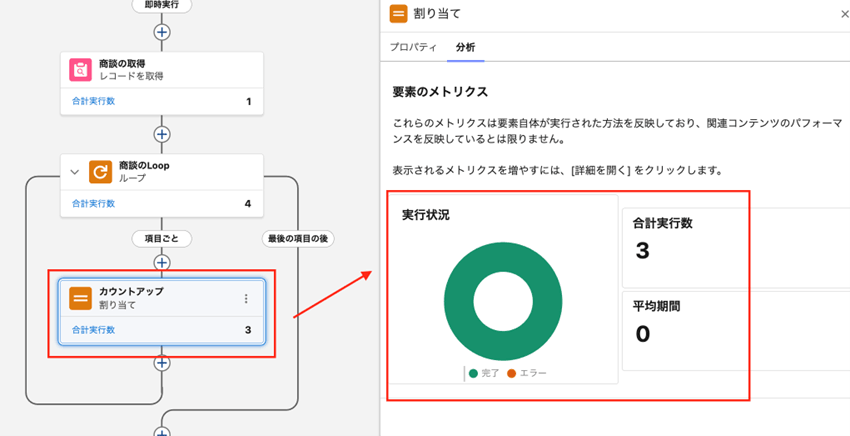Add an element directly above the カウントアップ card

[162, 262]
